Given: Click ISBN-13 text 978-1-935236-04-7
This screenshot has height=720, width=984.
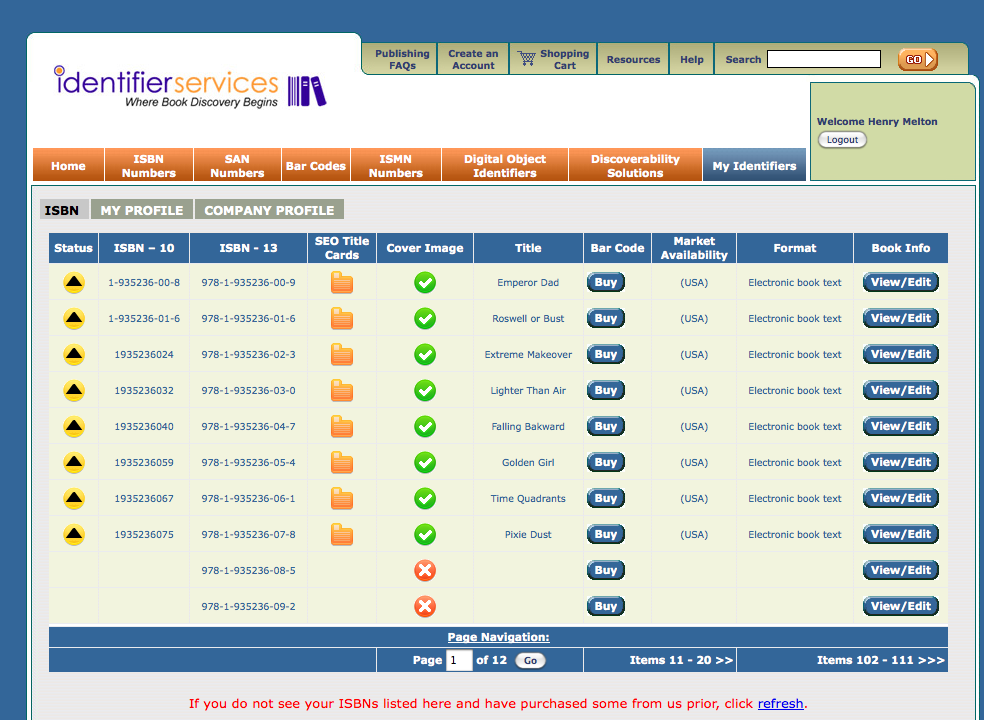Looking at the screenshot, I should tap(248, 427).
